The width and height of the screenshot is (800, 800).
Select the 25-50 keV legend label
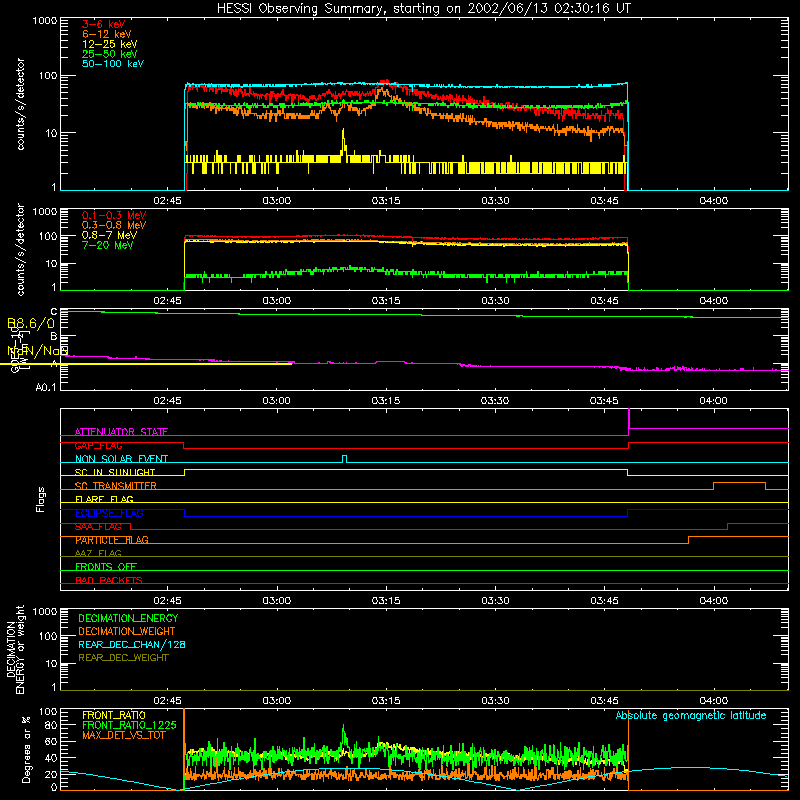point(109,54)
